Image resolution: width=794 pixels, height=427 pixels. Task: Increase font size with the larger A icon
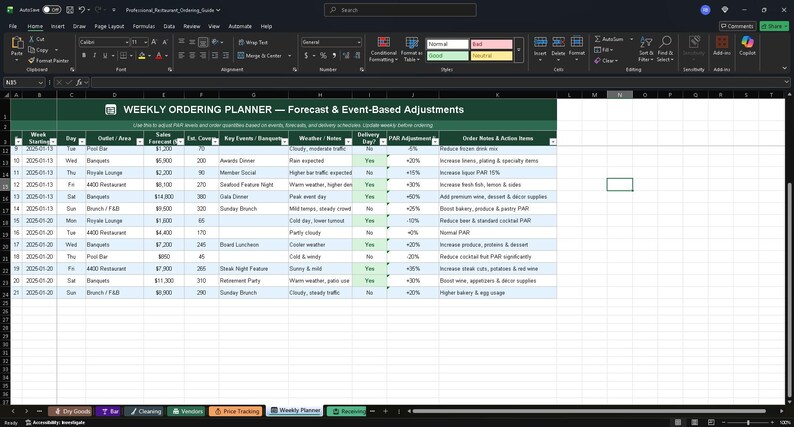154,42
